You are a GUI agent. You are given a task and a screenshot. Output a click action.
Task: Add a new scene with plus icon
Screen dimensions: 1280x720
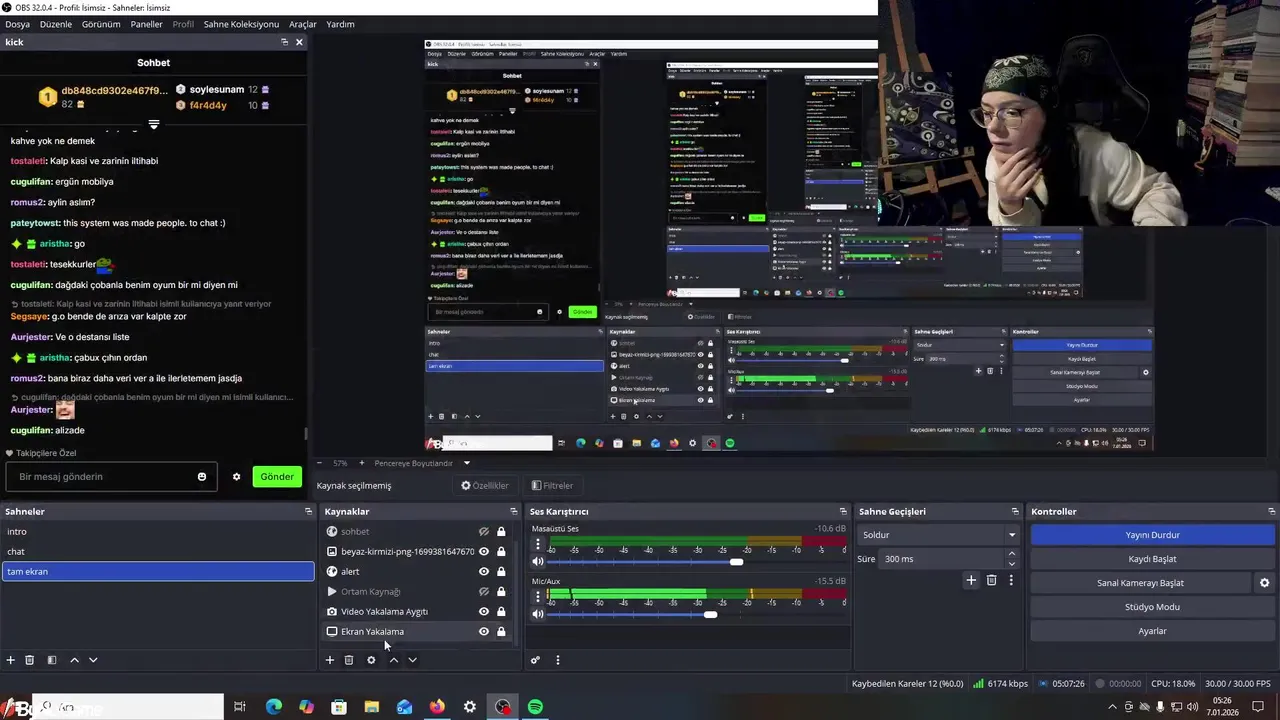(x=11, y=660)
